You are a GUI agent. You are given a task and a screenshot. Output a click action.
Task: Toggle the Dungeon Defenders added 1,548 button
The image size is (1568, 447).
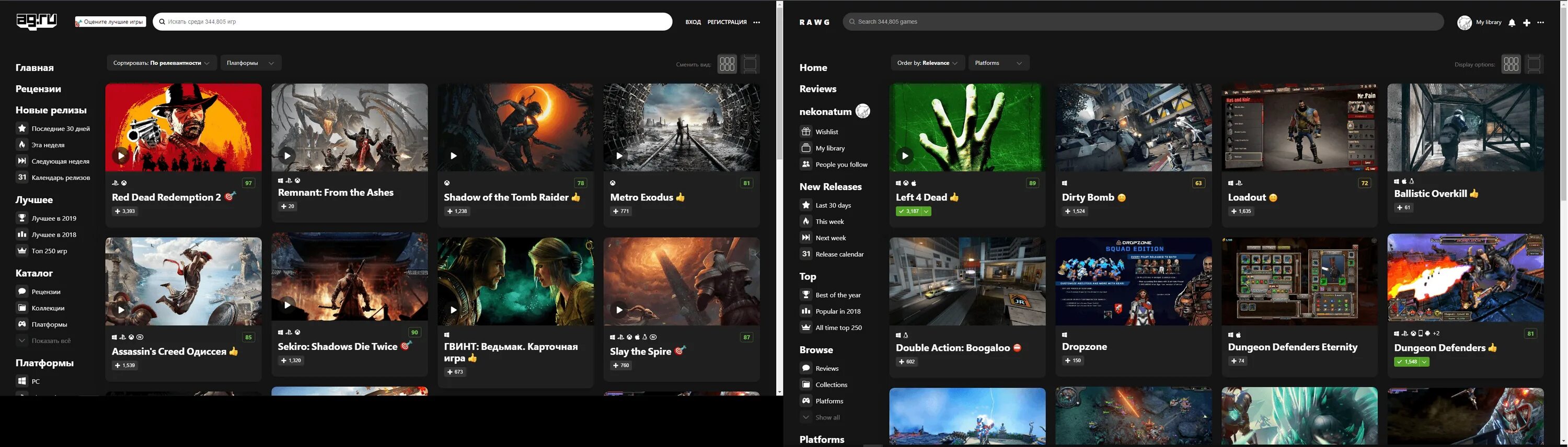[1406, 362]
